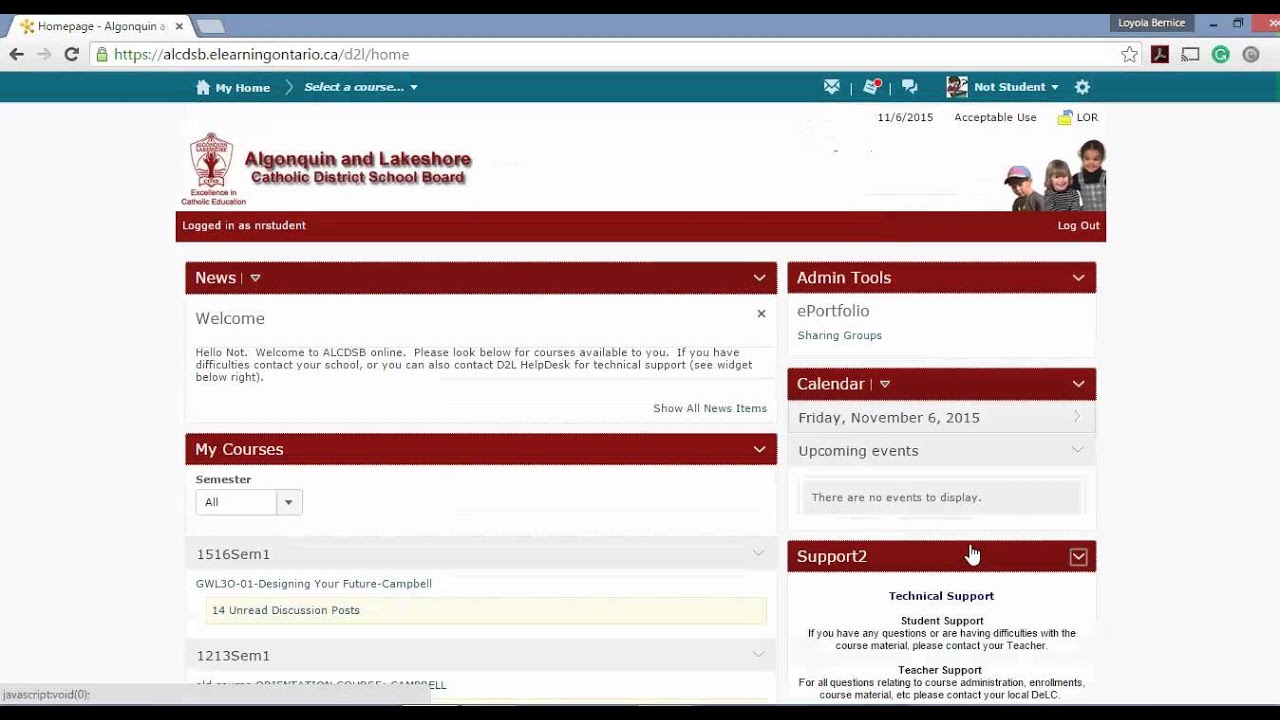Open Sharing Groups link
Image resolution: width=1280 pixels, height=720 pixels.
(x=839, y=336)
